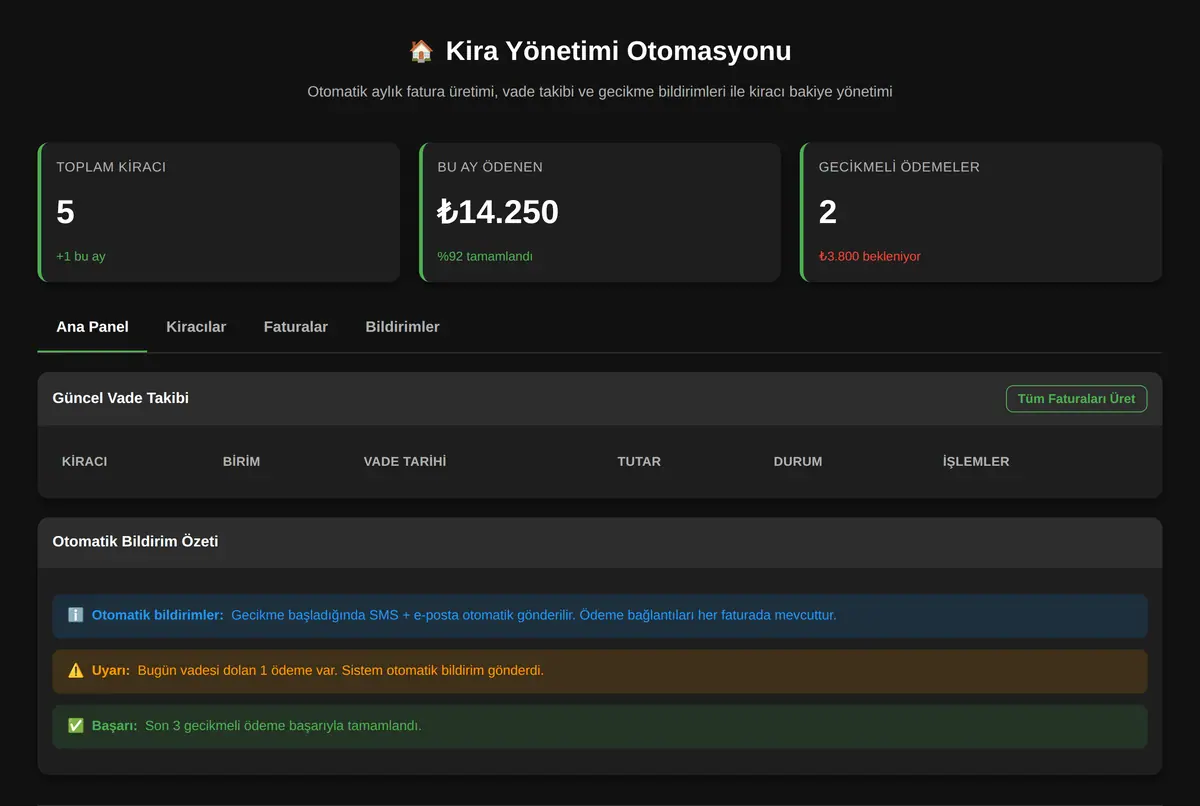Click the KİRACI column header
This screenshot has height=806, width=1200.
[85, 462]
